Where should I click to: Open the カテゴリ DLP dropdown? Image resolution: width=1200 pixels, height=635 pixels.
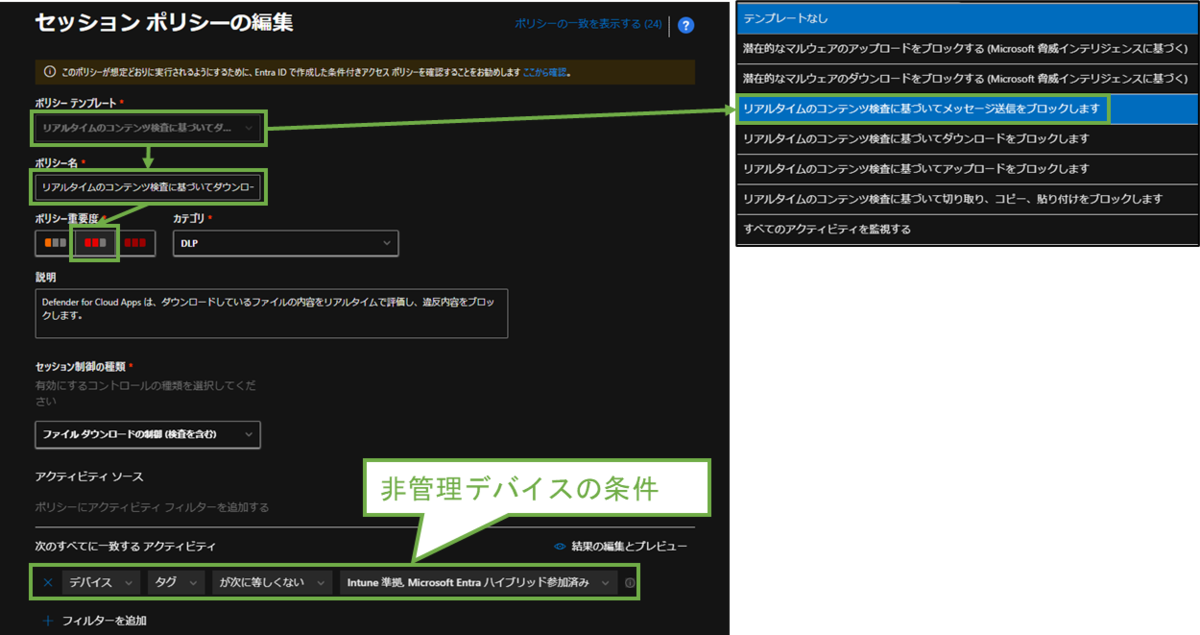pyautogui.click(x=286, y=243)
